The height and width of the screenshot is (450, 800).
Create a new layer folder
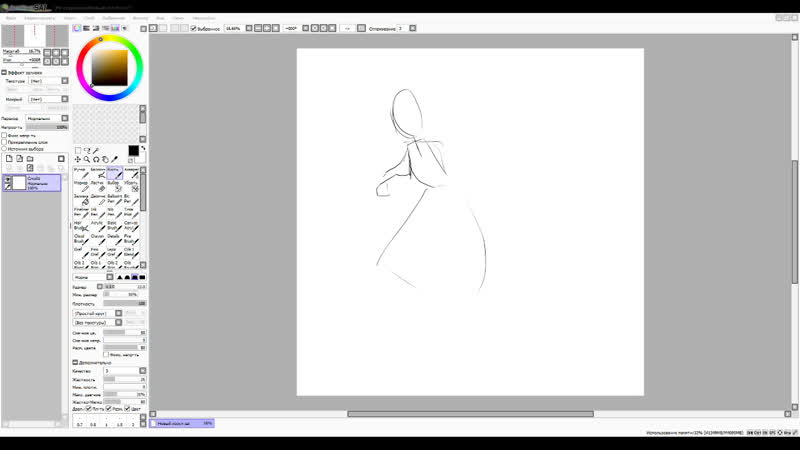pos(30,159)
